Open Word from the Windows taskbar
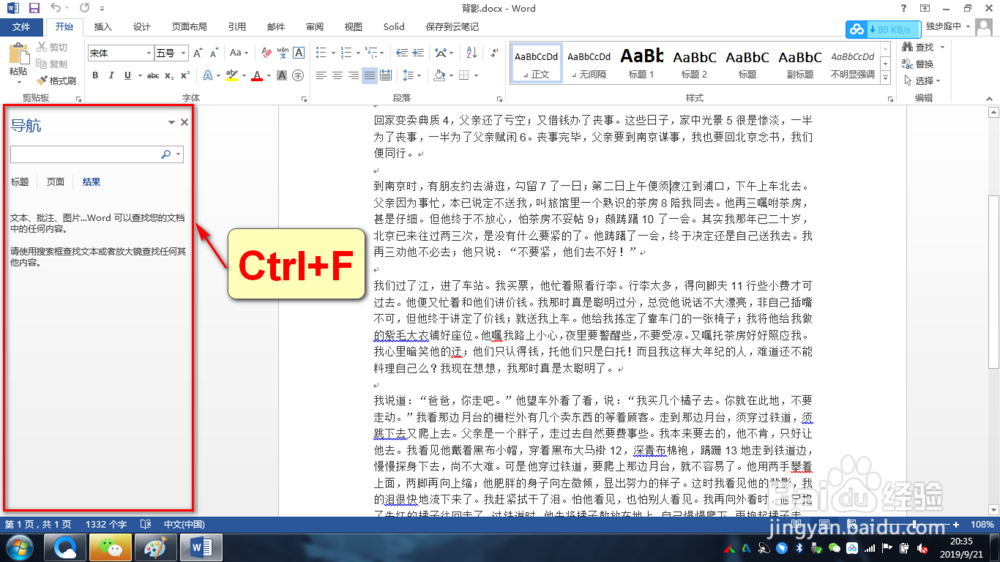The image size is (1000, 562). (201, 547)
